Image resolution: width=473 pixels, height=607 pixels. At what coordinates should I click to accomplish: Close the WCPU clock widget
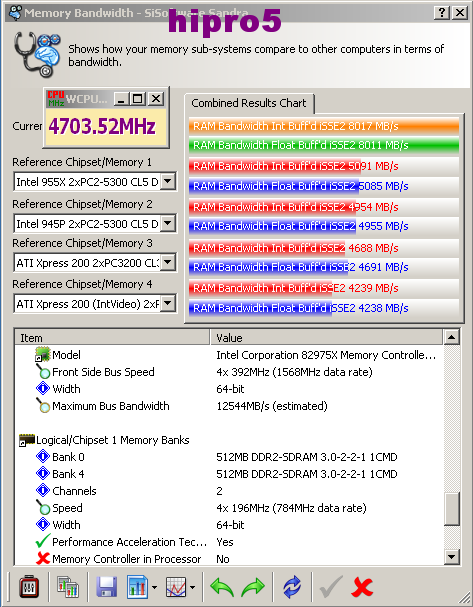point(156,99)
